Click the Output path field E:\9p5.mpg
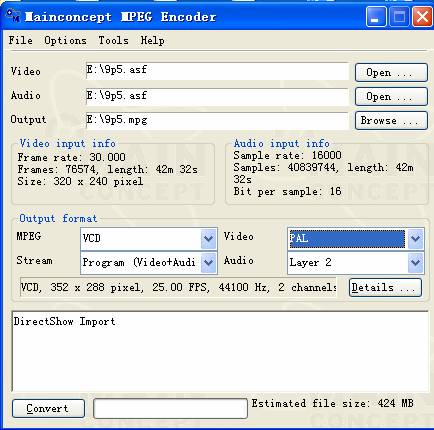 [217, 120]
